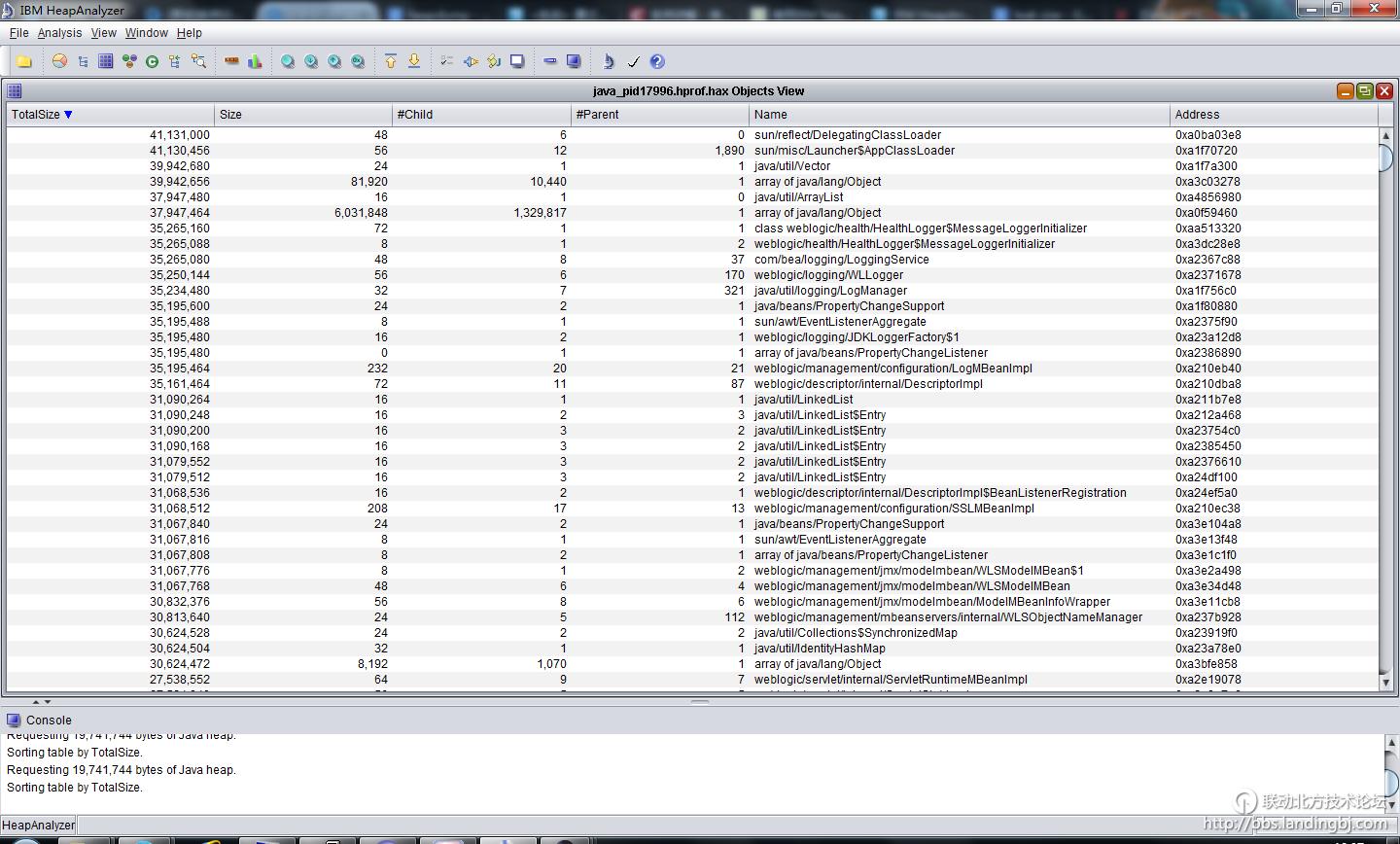The width and height of the screenshot is (1400, 844).
Task: Click the green circled C icon
Action: (152, 61)
